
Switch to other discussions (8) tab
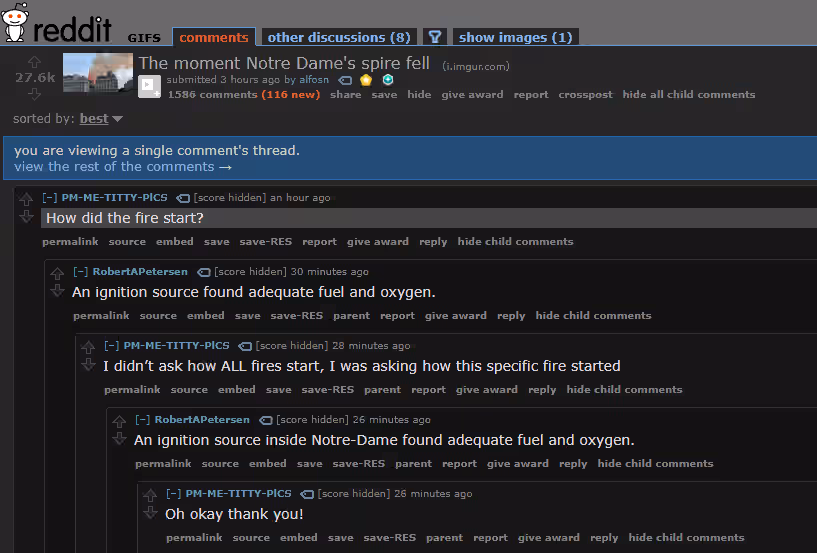pyautogui.click(x=339, y=37)
